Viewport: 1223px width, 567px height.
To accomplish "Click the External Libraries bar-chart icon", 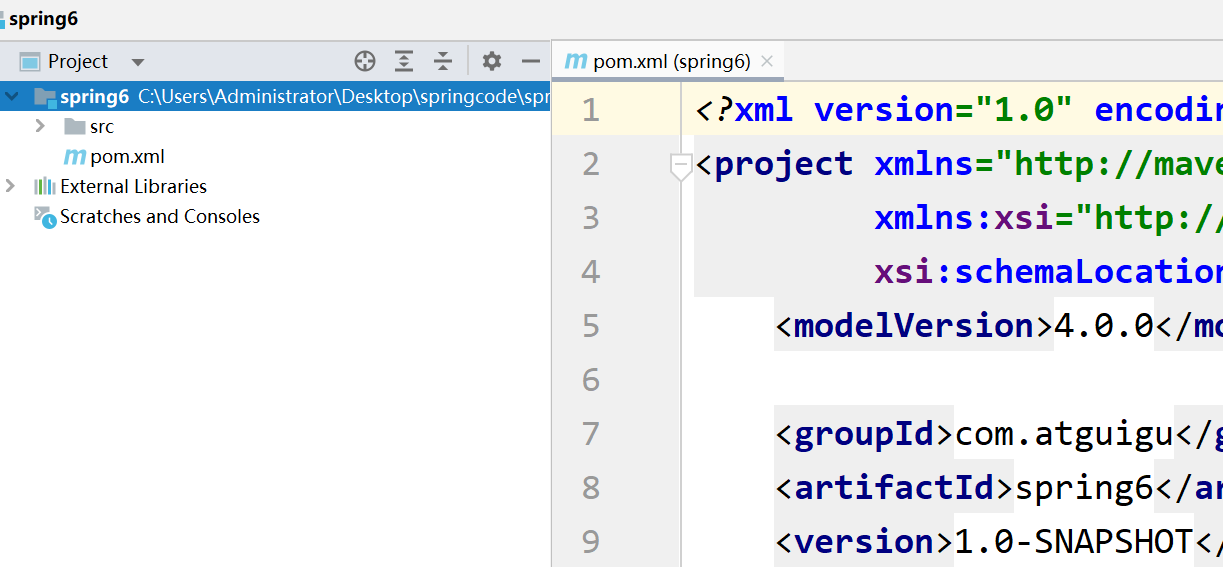I will 44,186.
